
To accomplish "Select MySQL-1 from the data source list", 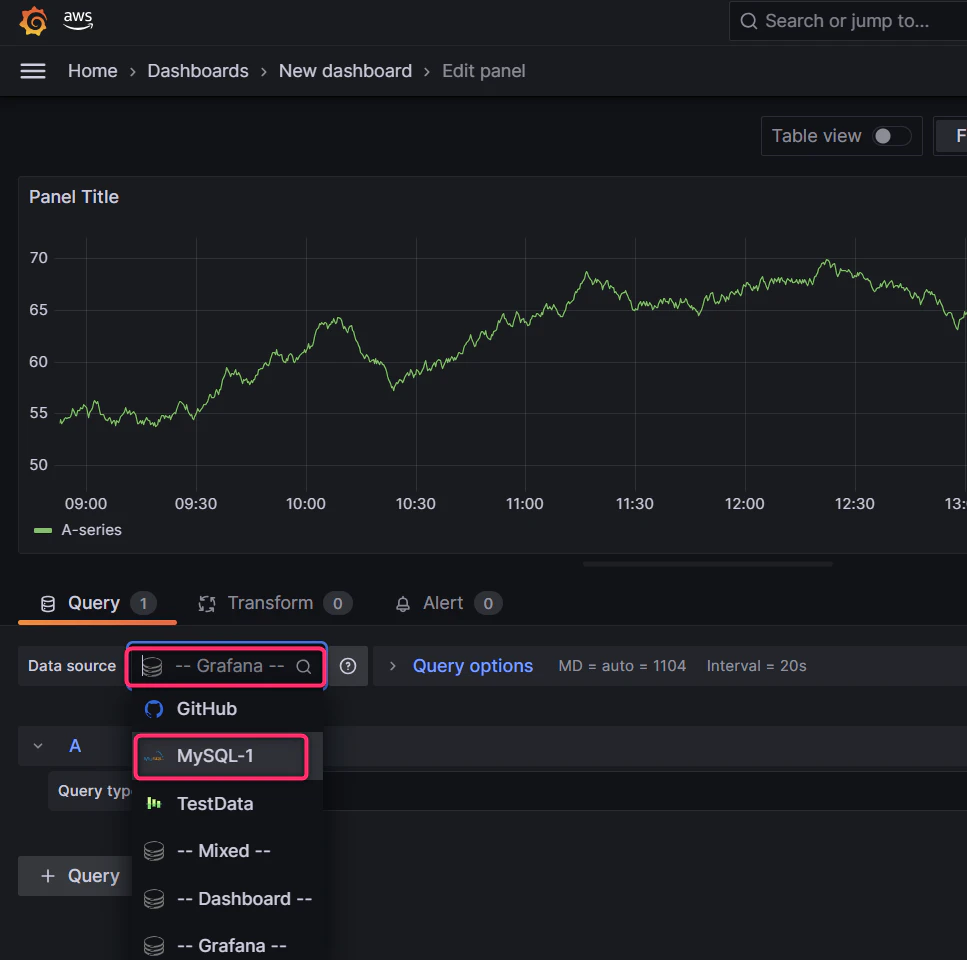I will [227, 756].
